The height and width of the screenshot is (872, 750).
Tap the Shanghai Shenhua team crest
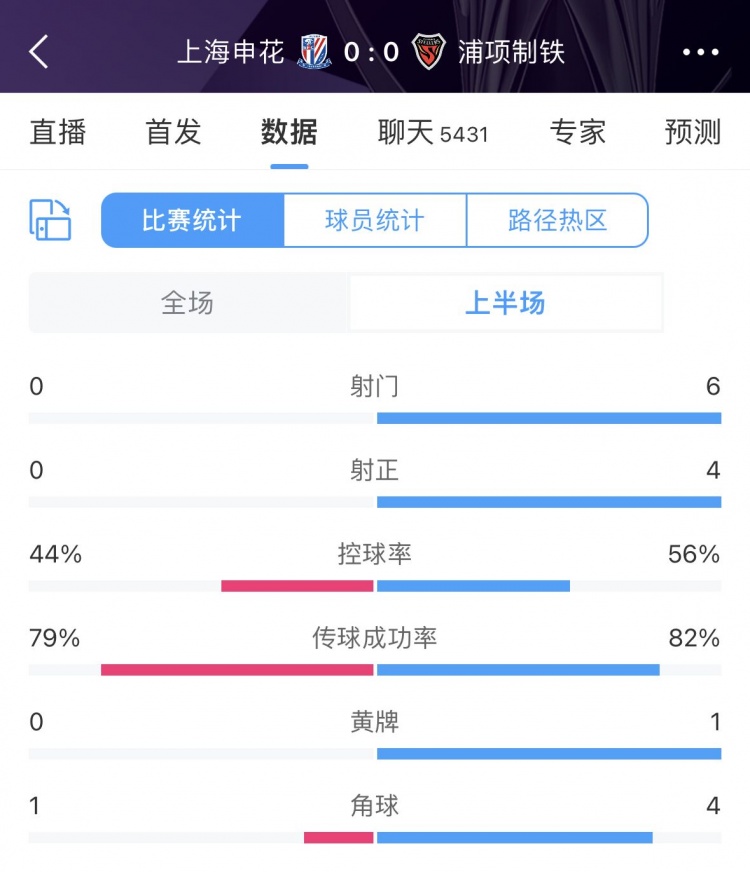click(x=314, y=52)
